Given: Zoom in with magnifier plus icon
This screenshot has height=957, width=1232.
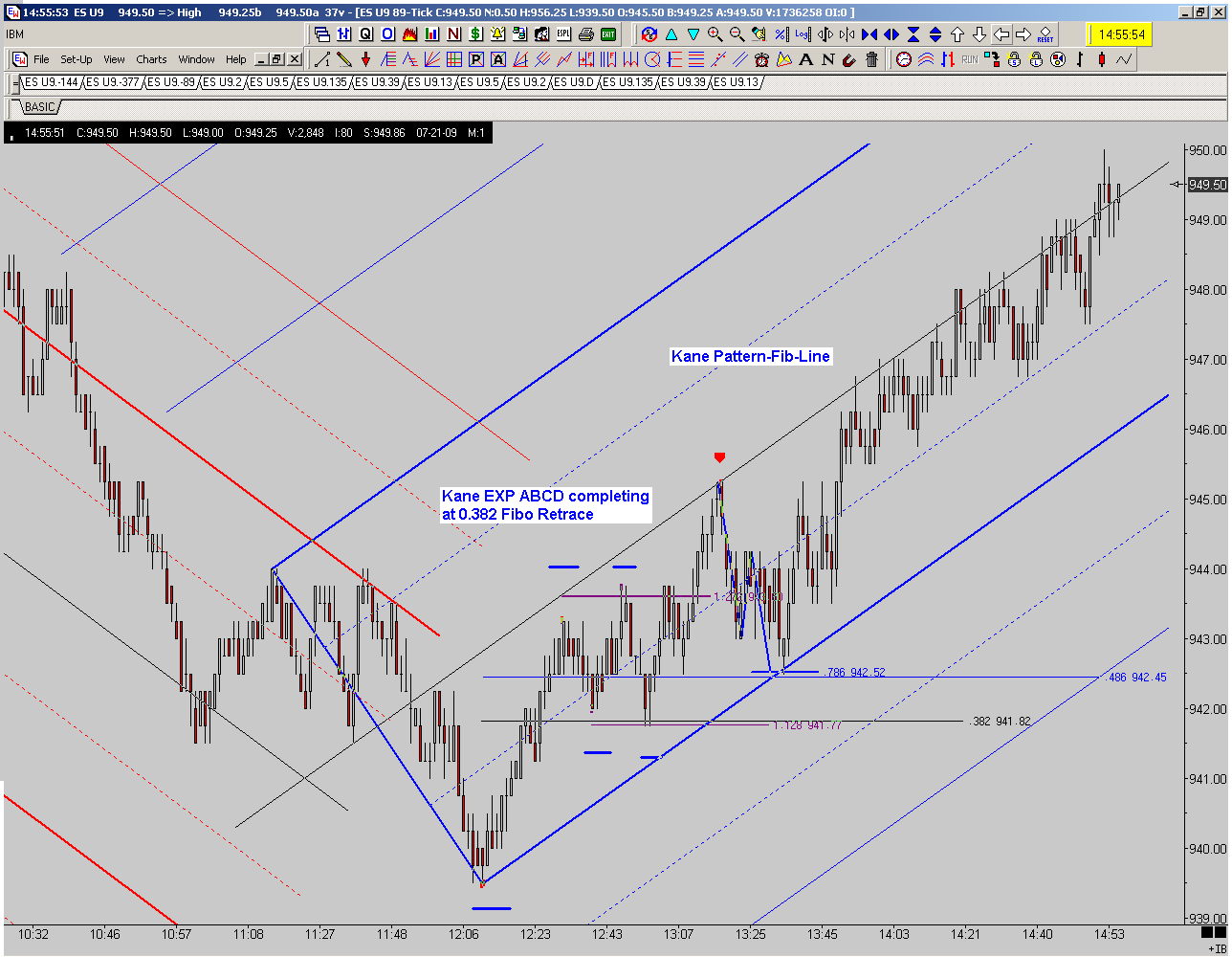Looking at the screenshot, I should pyautogui.click(x=715, y=34).
